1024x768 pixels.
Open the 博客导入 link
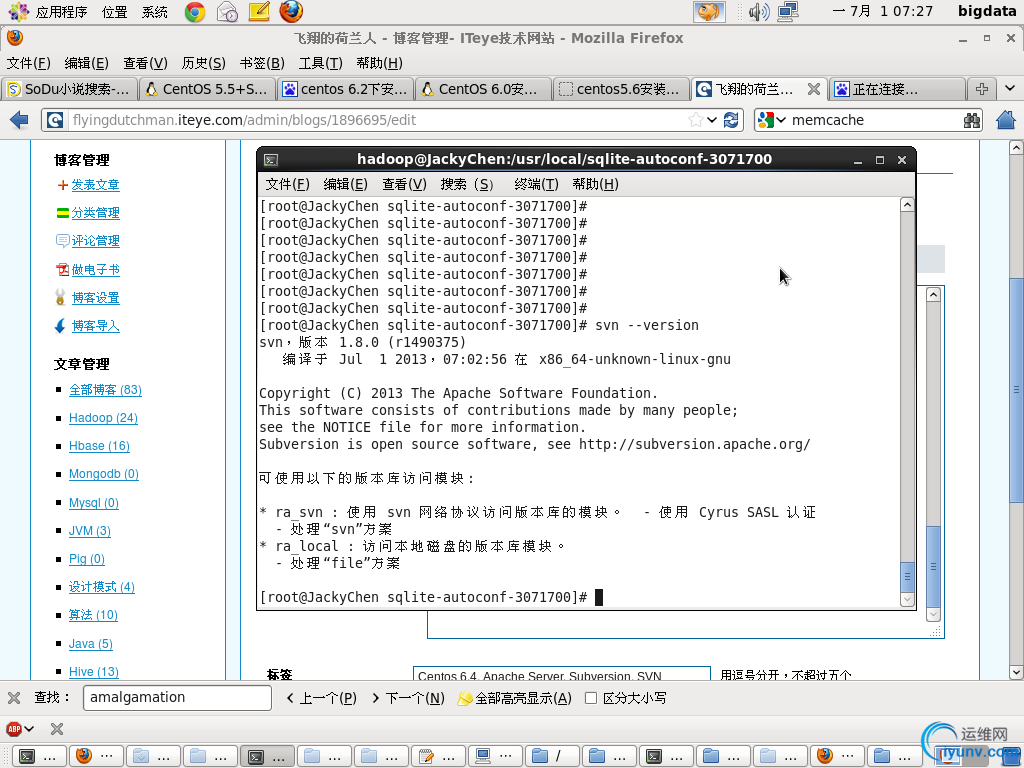point(95,326)
